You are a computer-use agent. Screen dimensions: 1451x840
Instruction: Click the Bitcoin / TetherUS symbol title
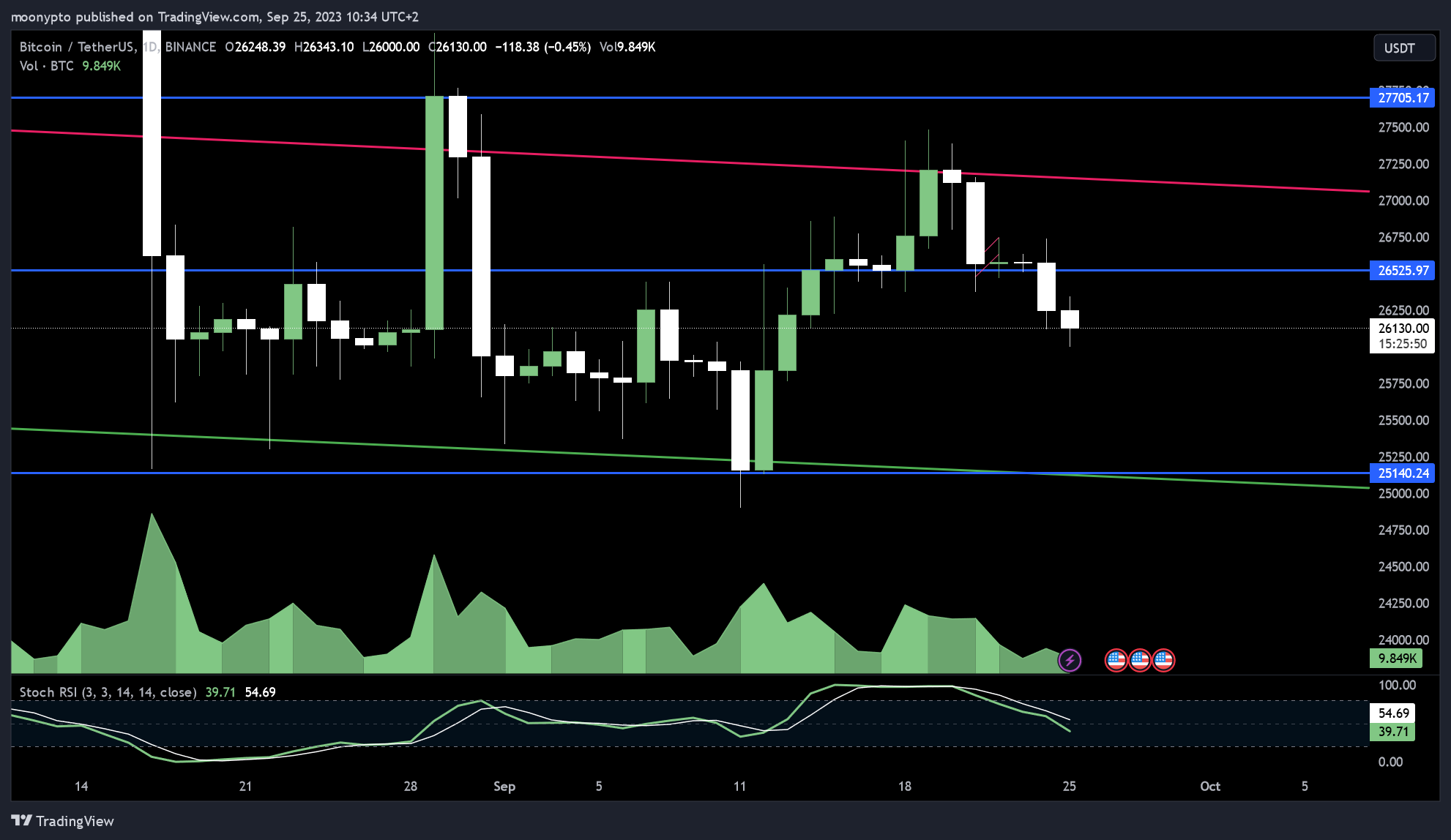coord(77,47)
